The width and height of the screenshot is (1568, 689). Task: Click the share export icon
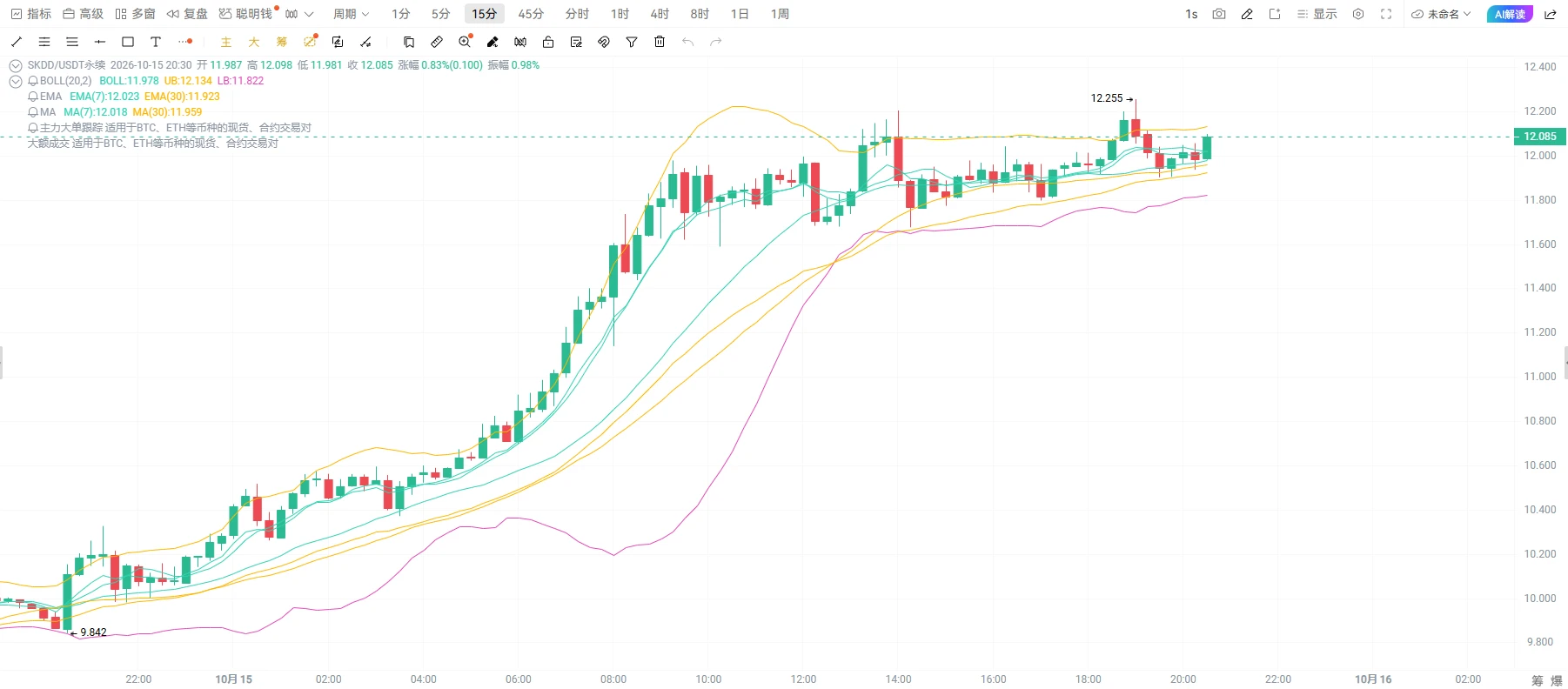[1551, 14]
